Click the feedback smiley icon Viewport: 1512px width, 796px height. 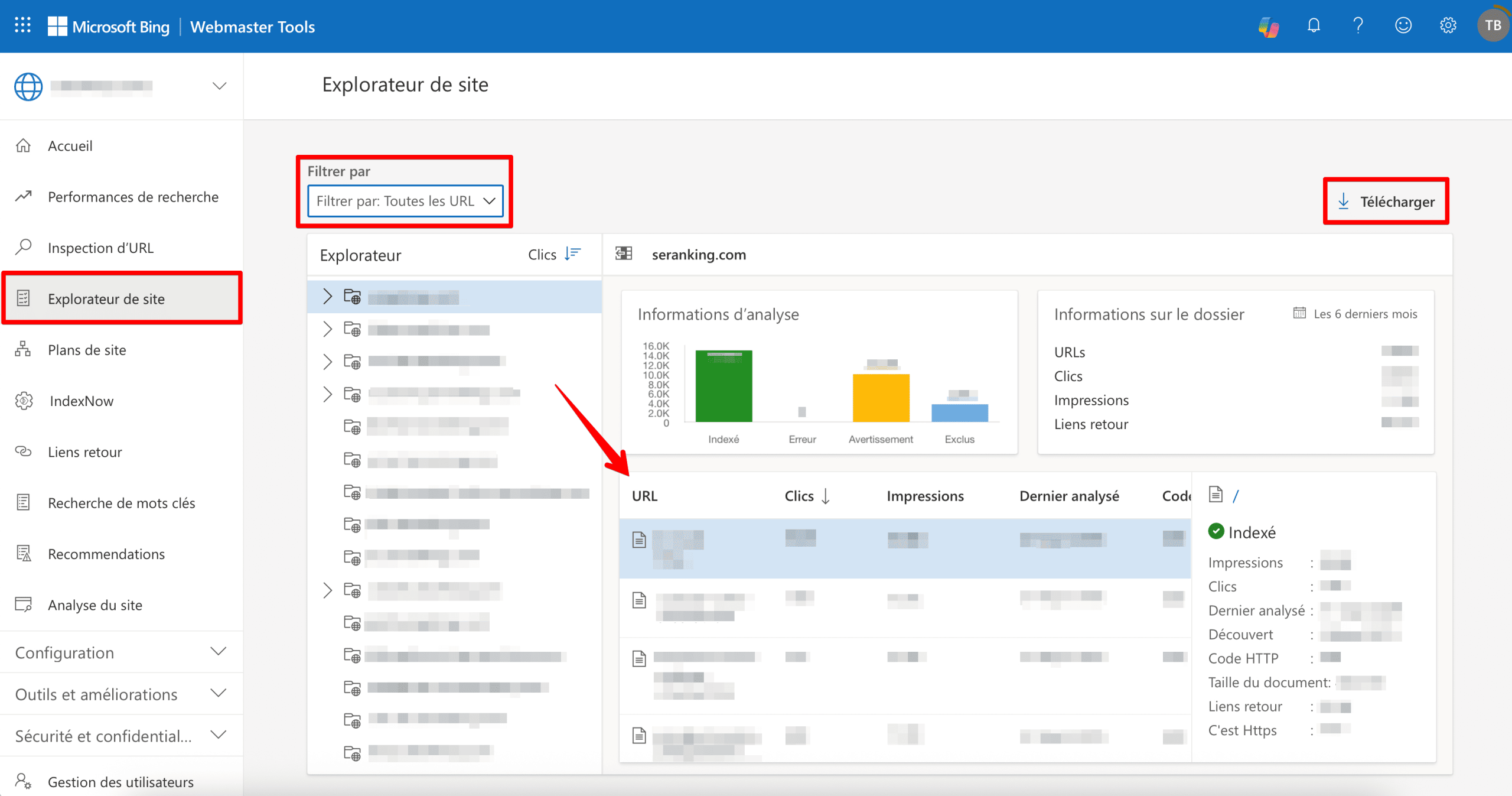(x=1403, y=25)
